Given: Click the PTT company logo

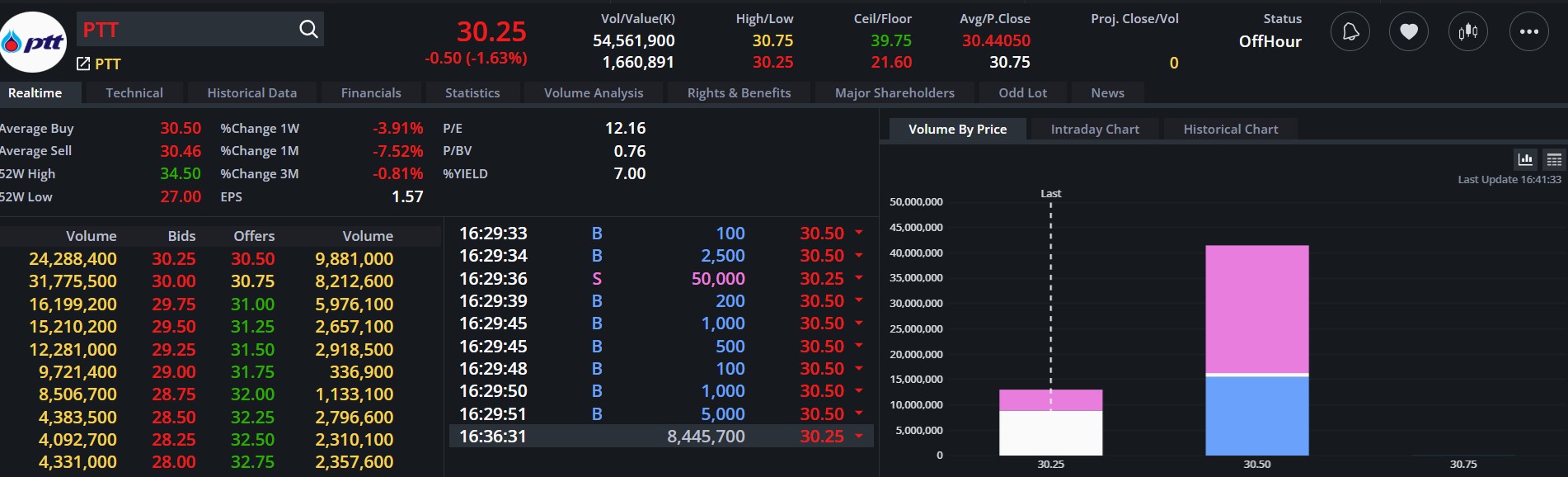Looking at the screenshot, I should 34,42.
